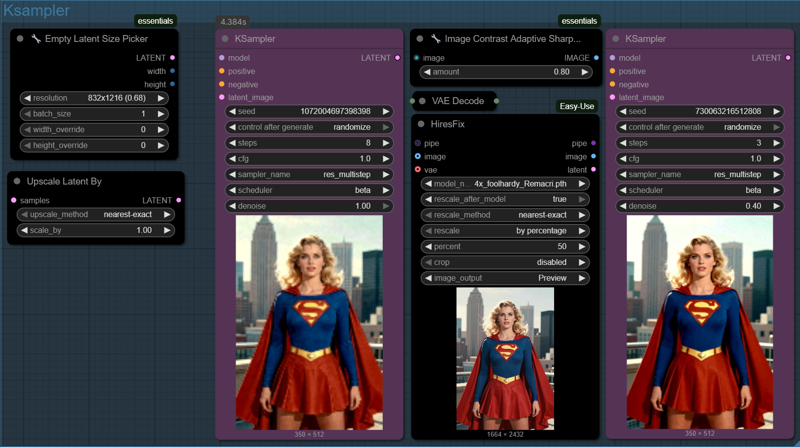The image size is (800, 447).
Task: Click the LATENT output port on Upscale Latent By
Action: click(179, 201)
